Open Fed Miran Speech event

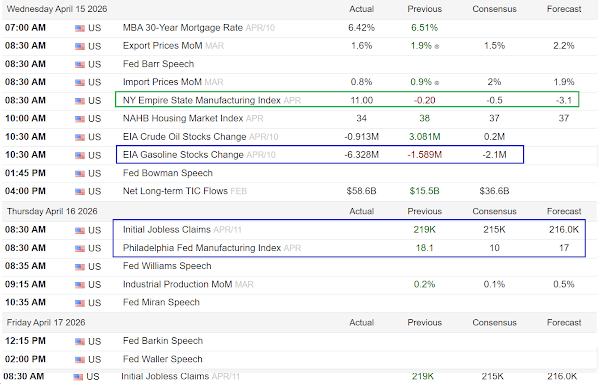tap(161, 302)
